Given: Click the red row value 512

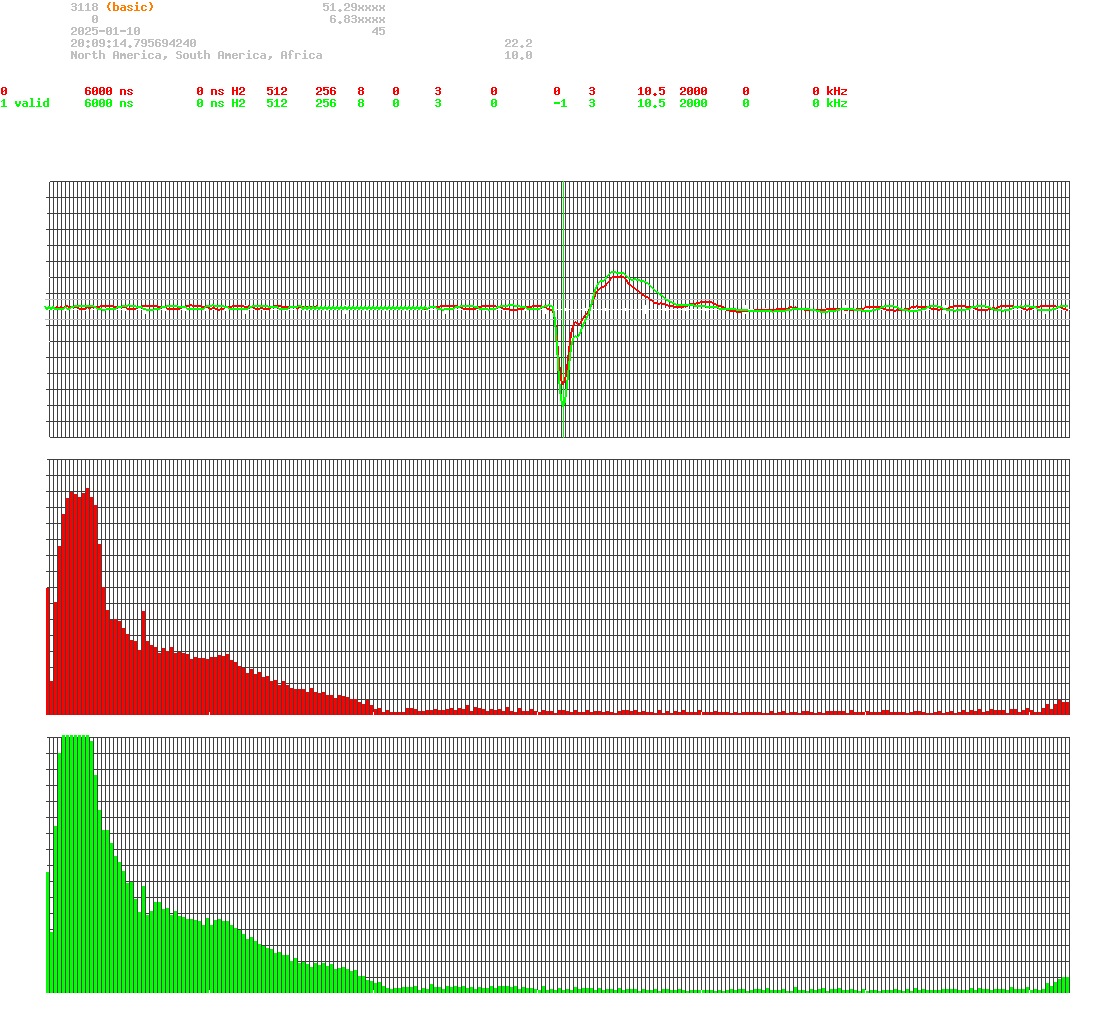Looking at the screenshot, I should [x=277, y=92].
